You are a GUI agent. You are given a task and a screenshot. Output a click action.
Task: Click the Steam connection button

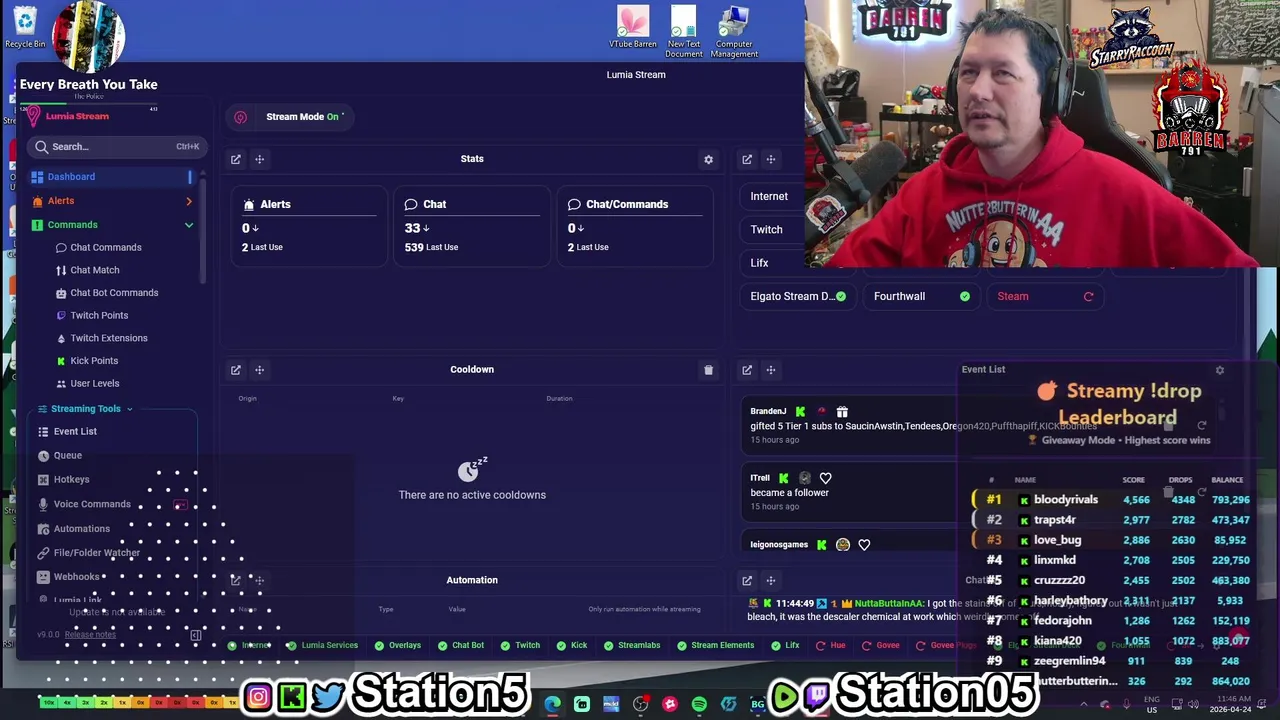click(1044, 296)
